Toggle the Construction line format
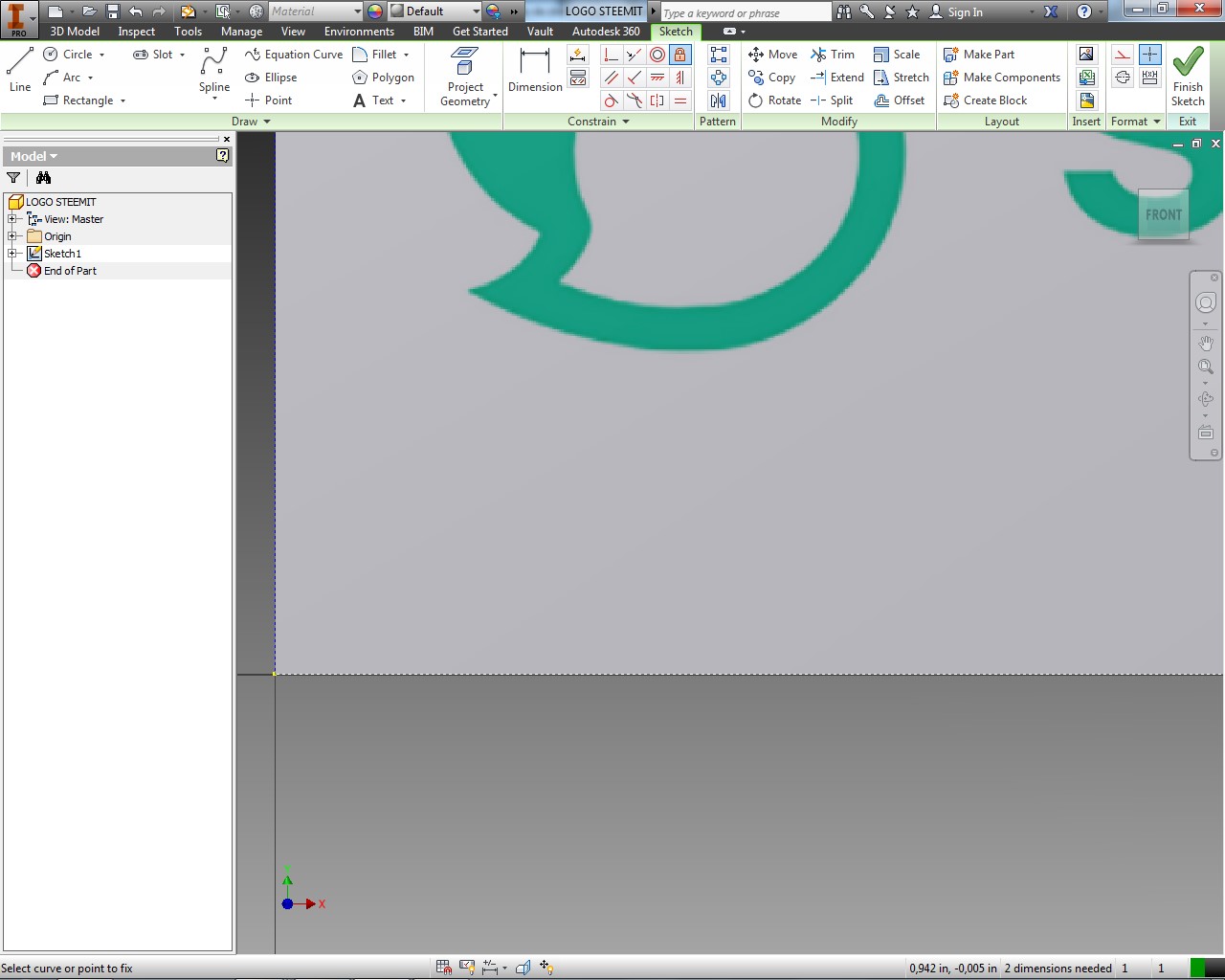 (1123, 55)
